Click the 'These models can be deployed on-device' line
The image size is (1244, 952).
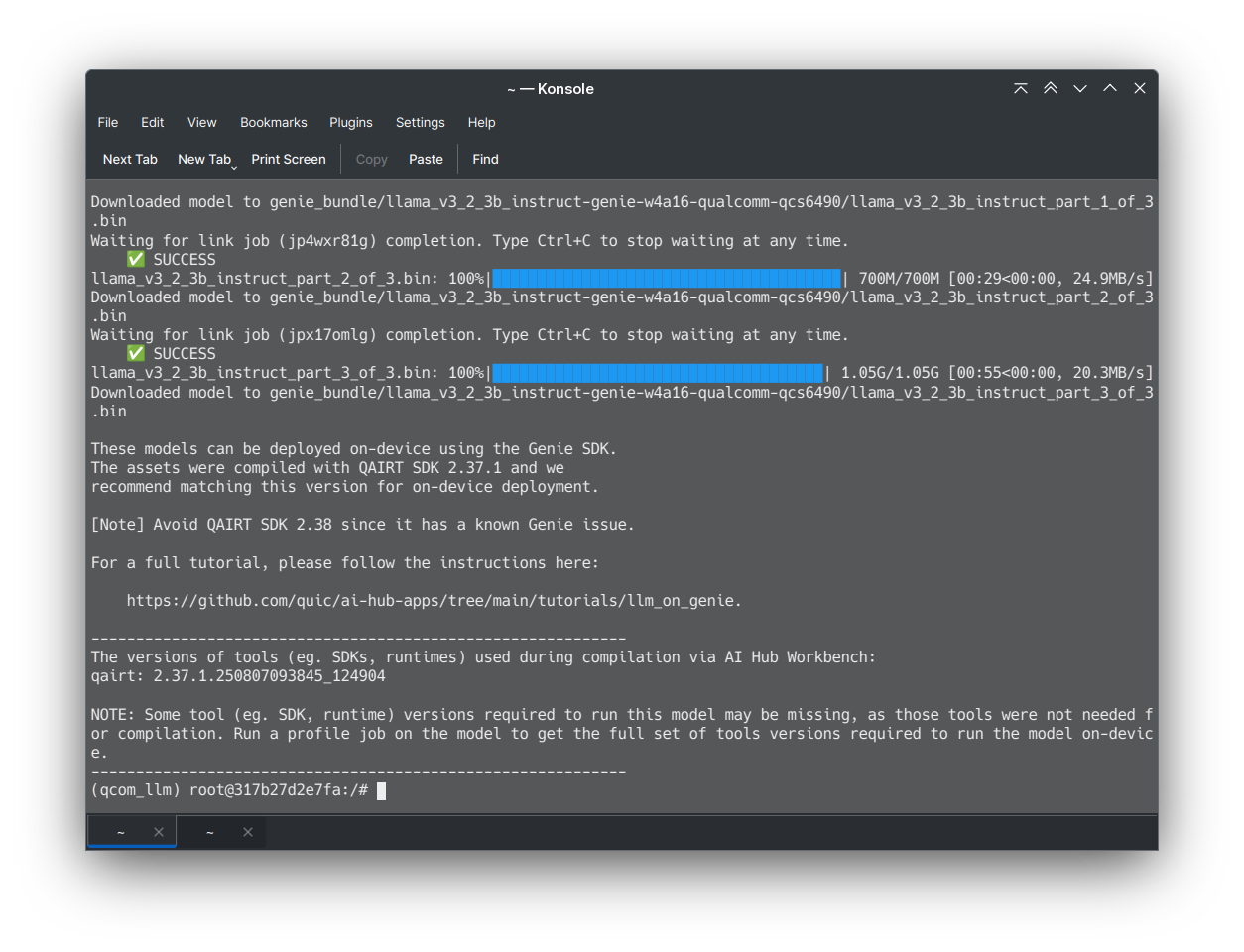tap(354, 449)
